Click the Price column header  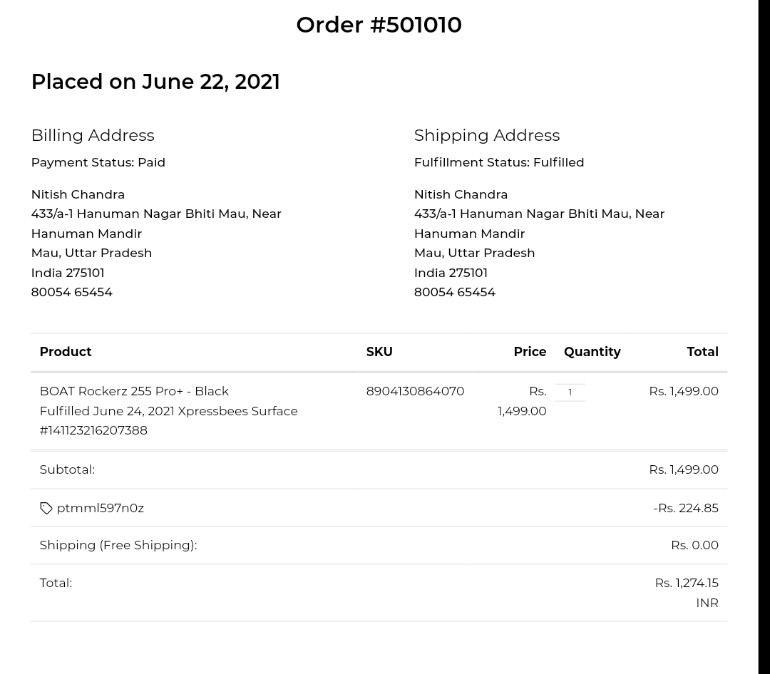point(529,351)
